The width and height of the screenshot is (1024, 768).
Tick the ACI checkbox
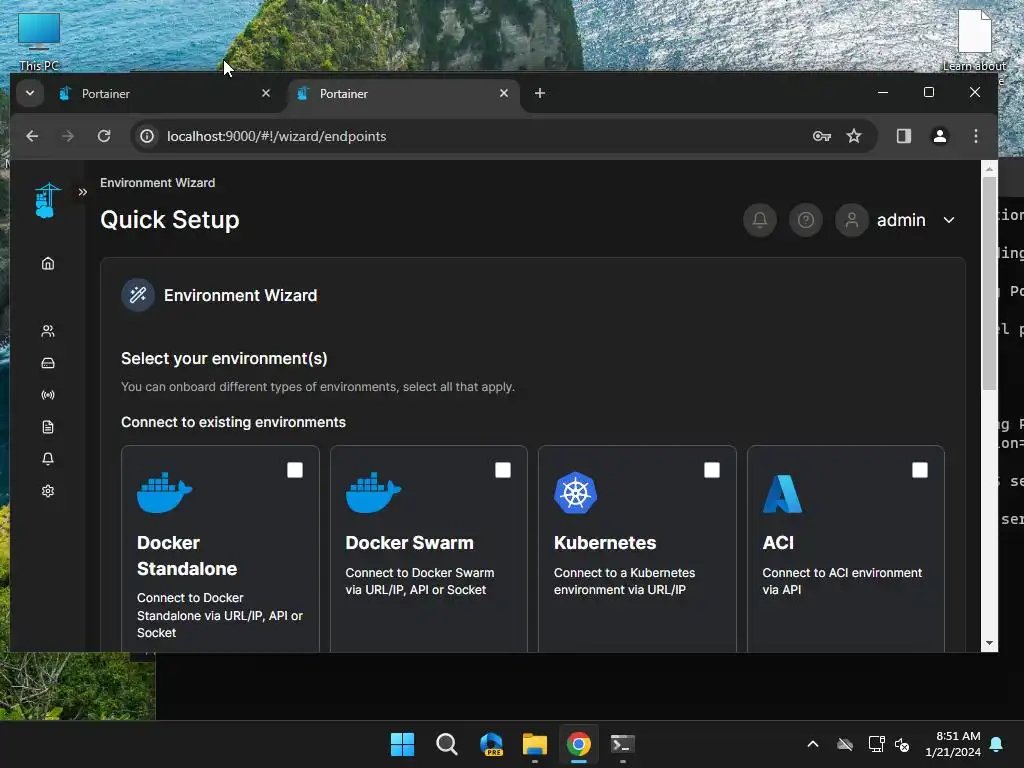(x=920, y=470)
